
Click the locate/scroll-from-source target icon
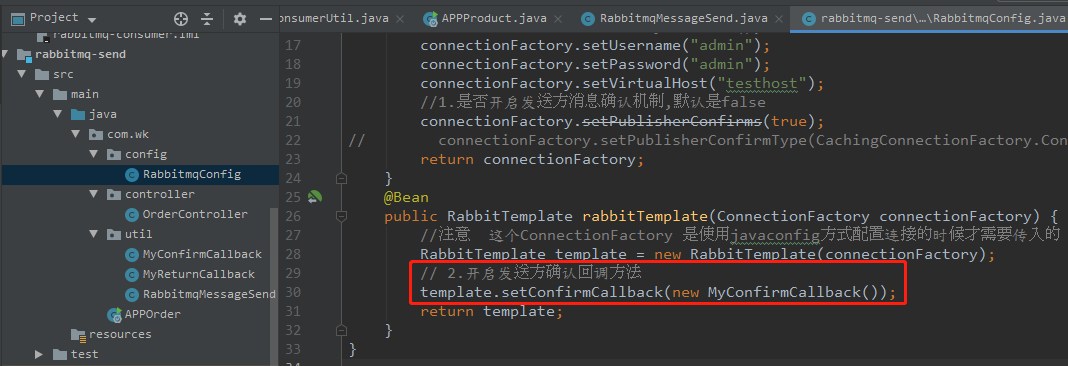pos(180,18)
